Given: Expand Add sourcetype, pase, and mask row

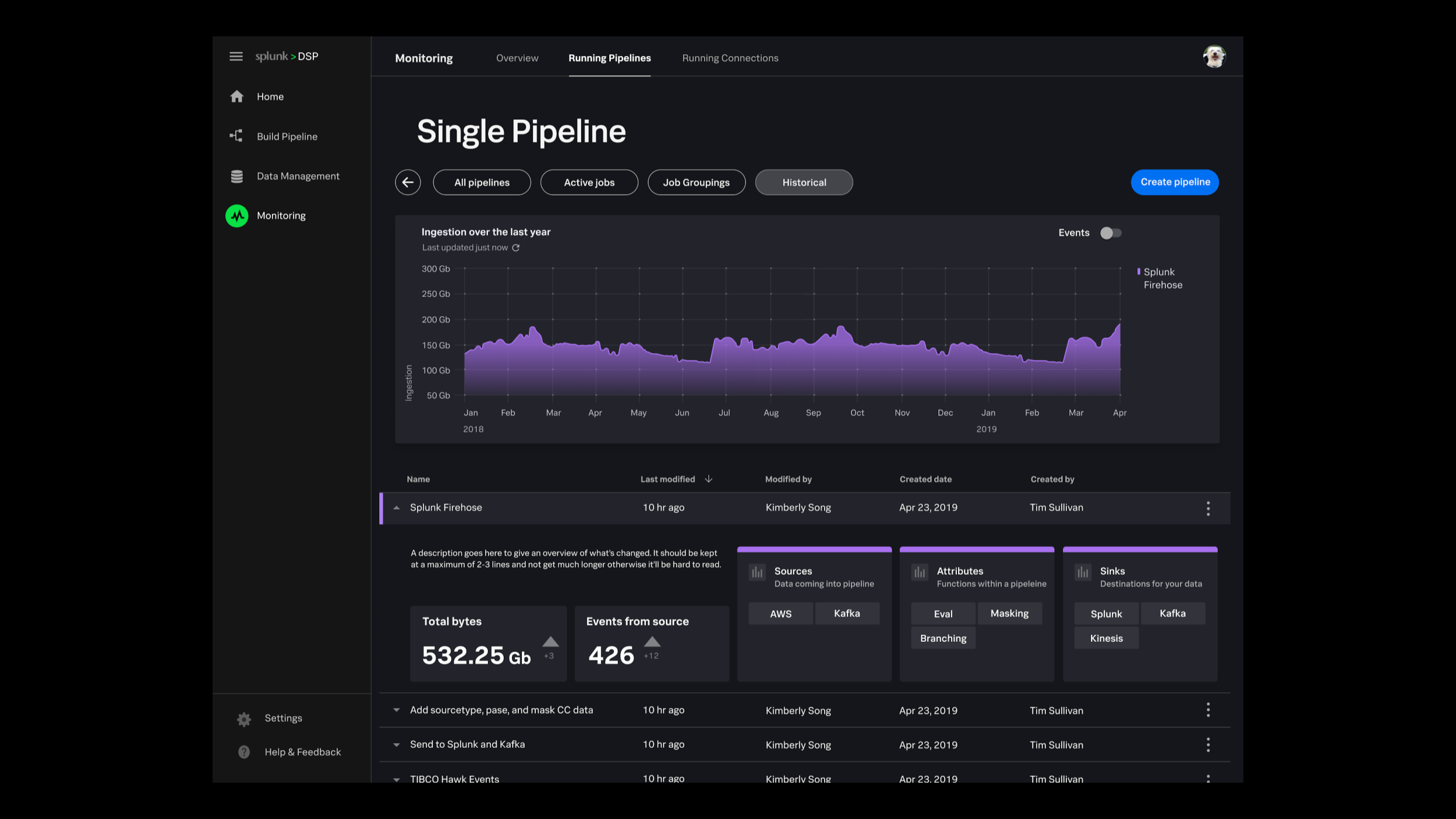Looking at the screenshot, I should click(x=397, y=710).
